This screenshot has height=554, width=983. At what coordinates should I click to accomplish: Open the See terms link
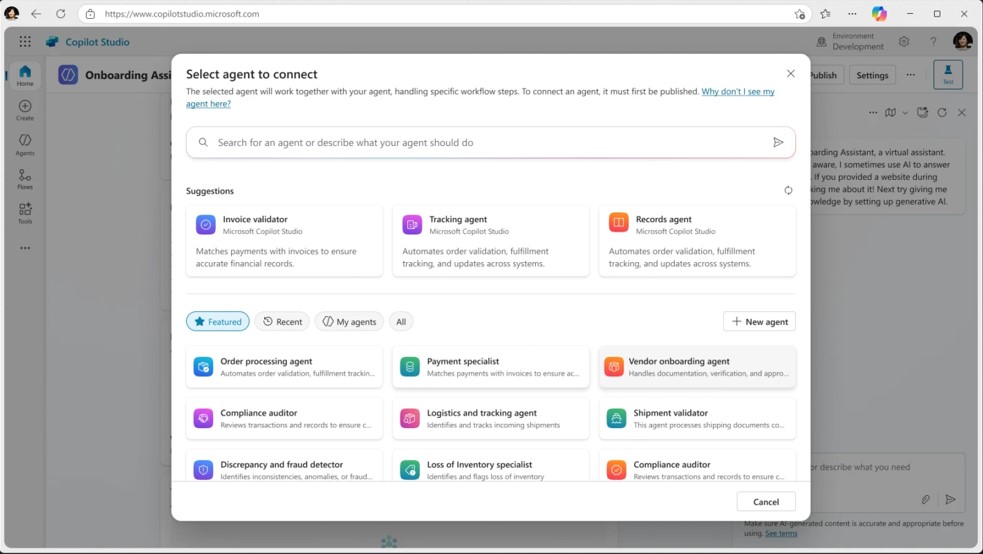pyautogui.click(x=781, y=533)
